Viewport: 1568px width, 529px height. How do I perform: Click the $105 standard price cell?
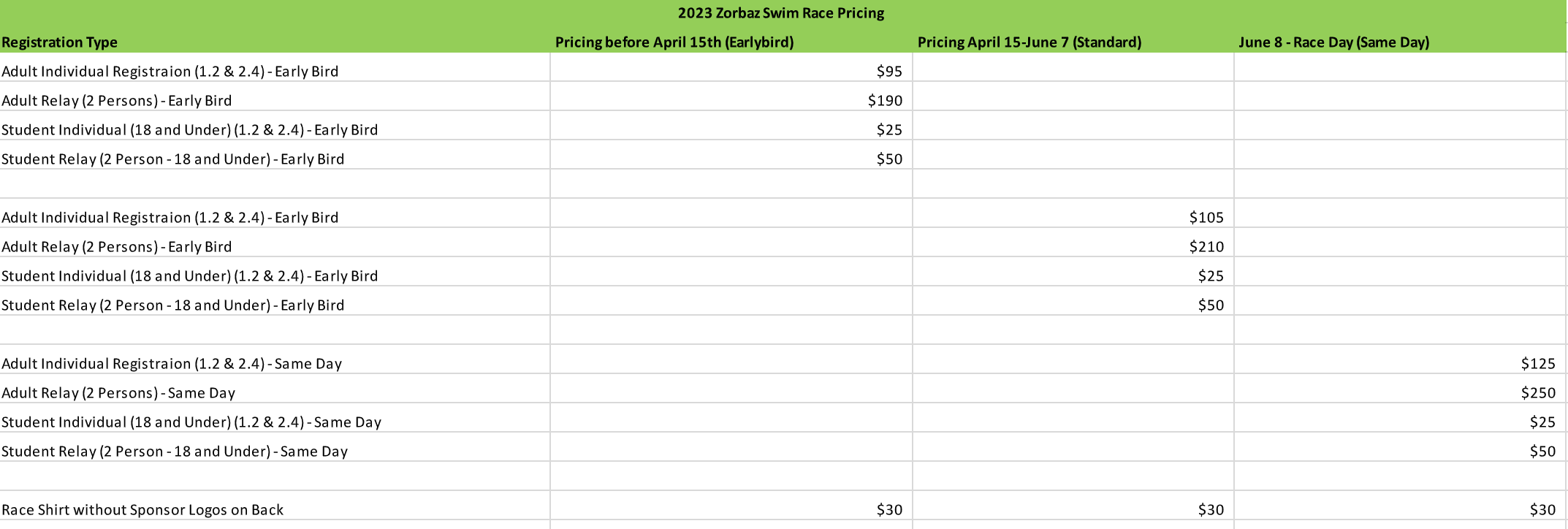coord(1206,218)
